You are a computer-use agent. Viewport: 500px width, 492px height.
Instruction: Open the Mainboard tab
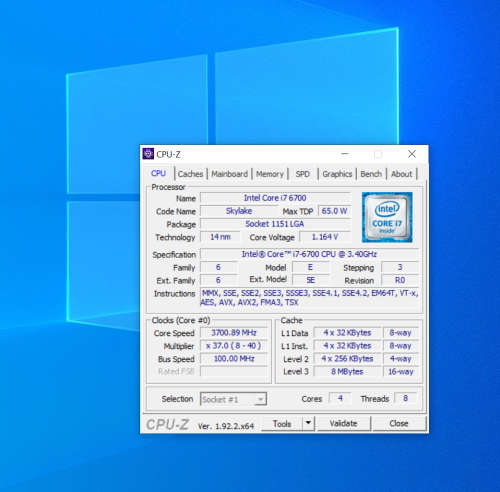point(230,174)
